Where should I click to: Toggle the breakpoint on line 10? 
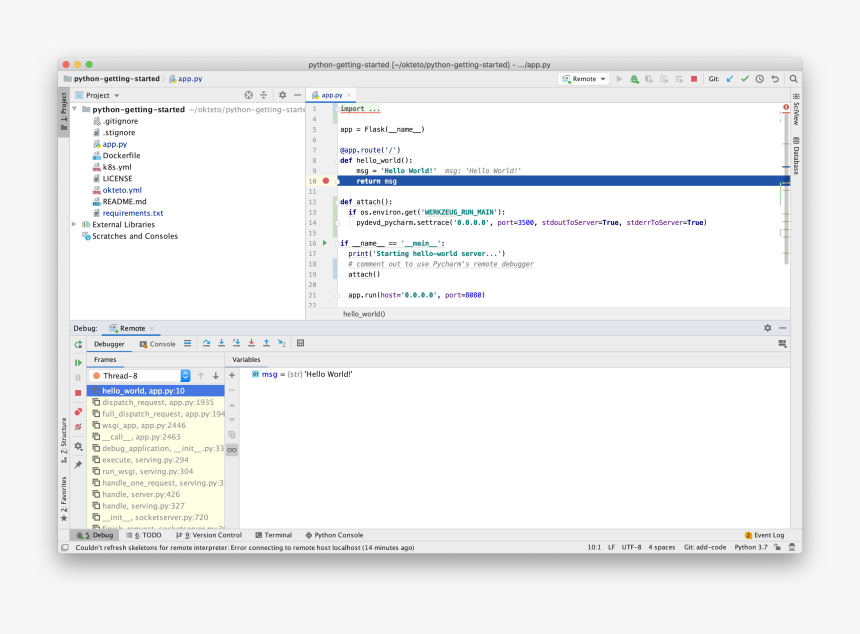point(326,181)
